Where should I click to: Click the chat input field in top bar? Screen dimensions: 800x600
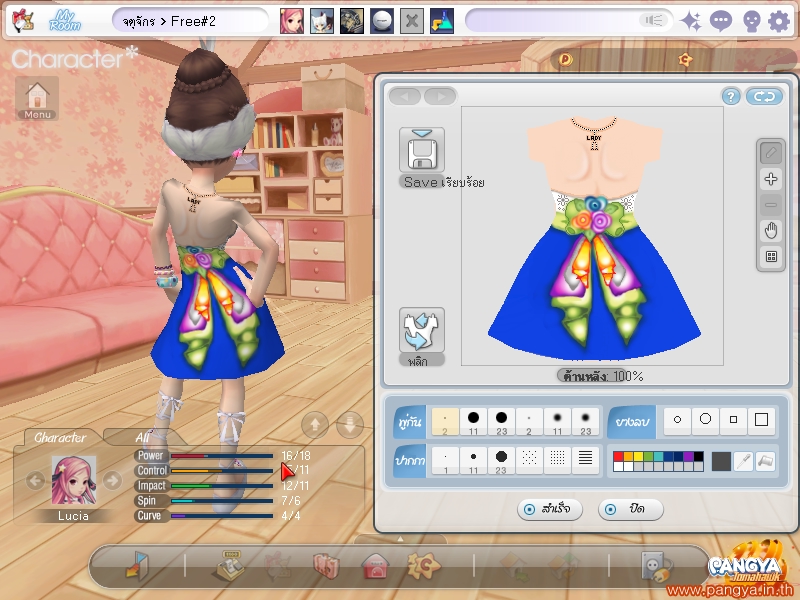coord(554,21)
